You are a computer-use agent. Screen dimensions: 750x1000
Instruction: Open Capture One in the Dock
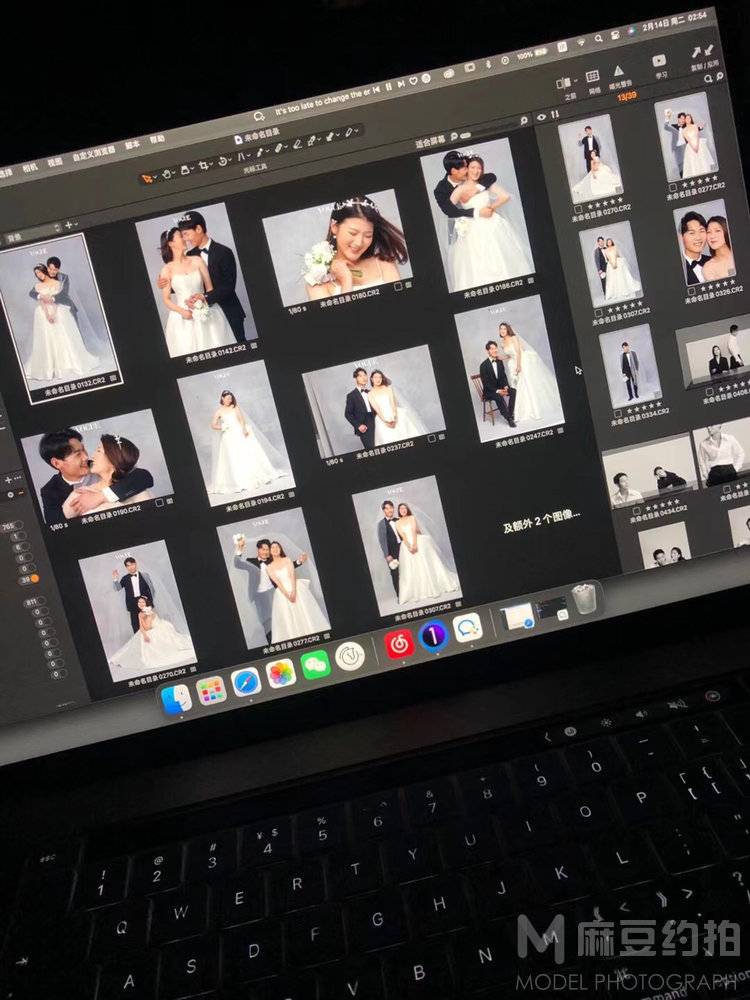coord(434,636)
